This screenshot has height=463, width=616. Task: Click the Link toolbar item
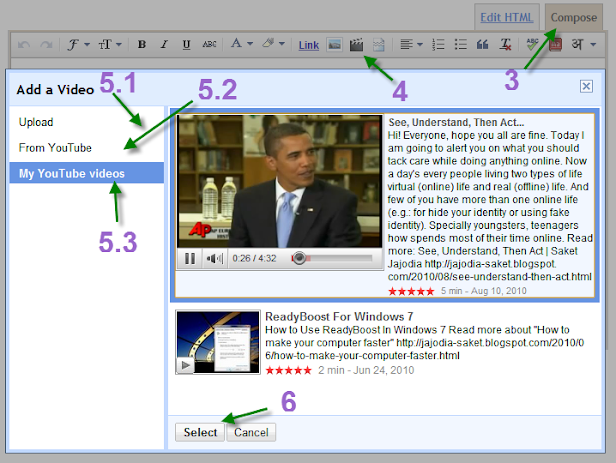(308, 45)
